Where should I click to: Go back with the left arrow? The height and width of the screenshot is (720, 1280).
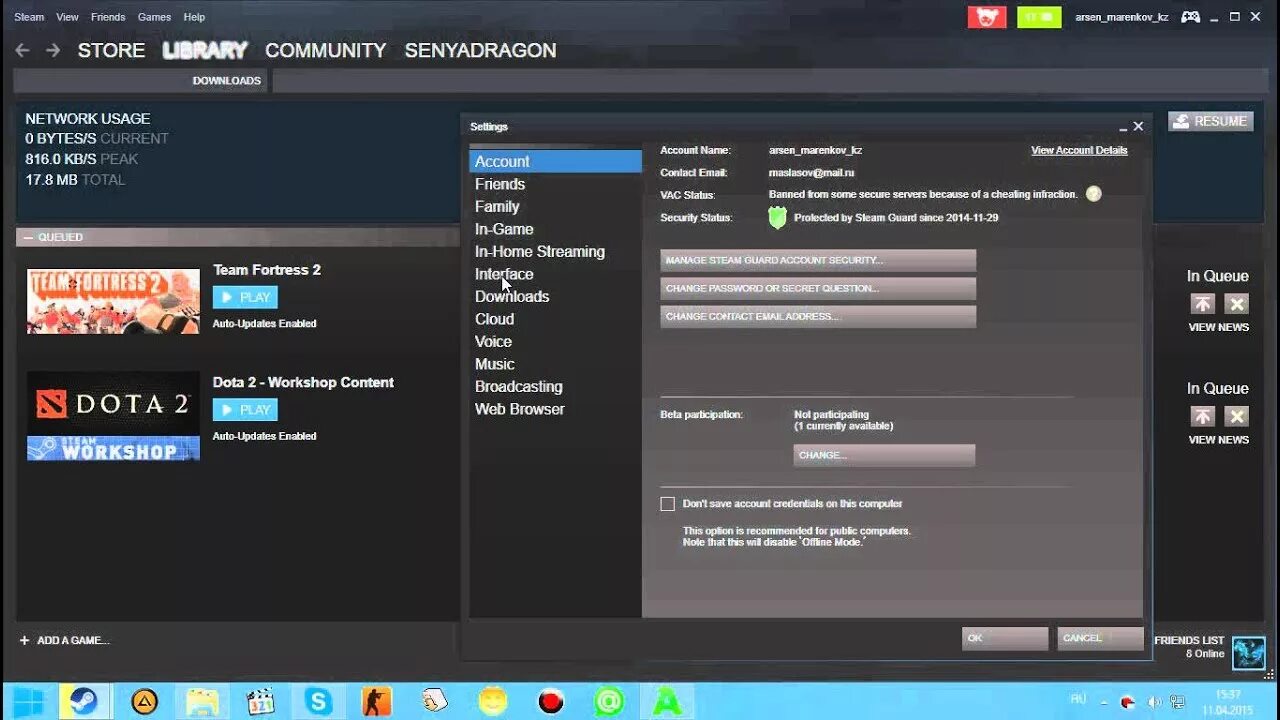tap(22, 50)
